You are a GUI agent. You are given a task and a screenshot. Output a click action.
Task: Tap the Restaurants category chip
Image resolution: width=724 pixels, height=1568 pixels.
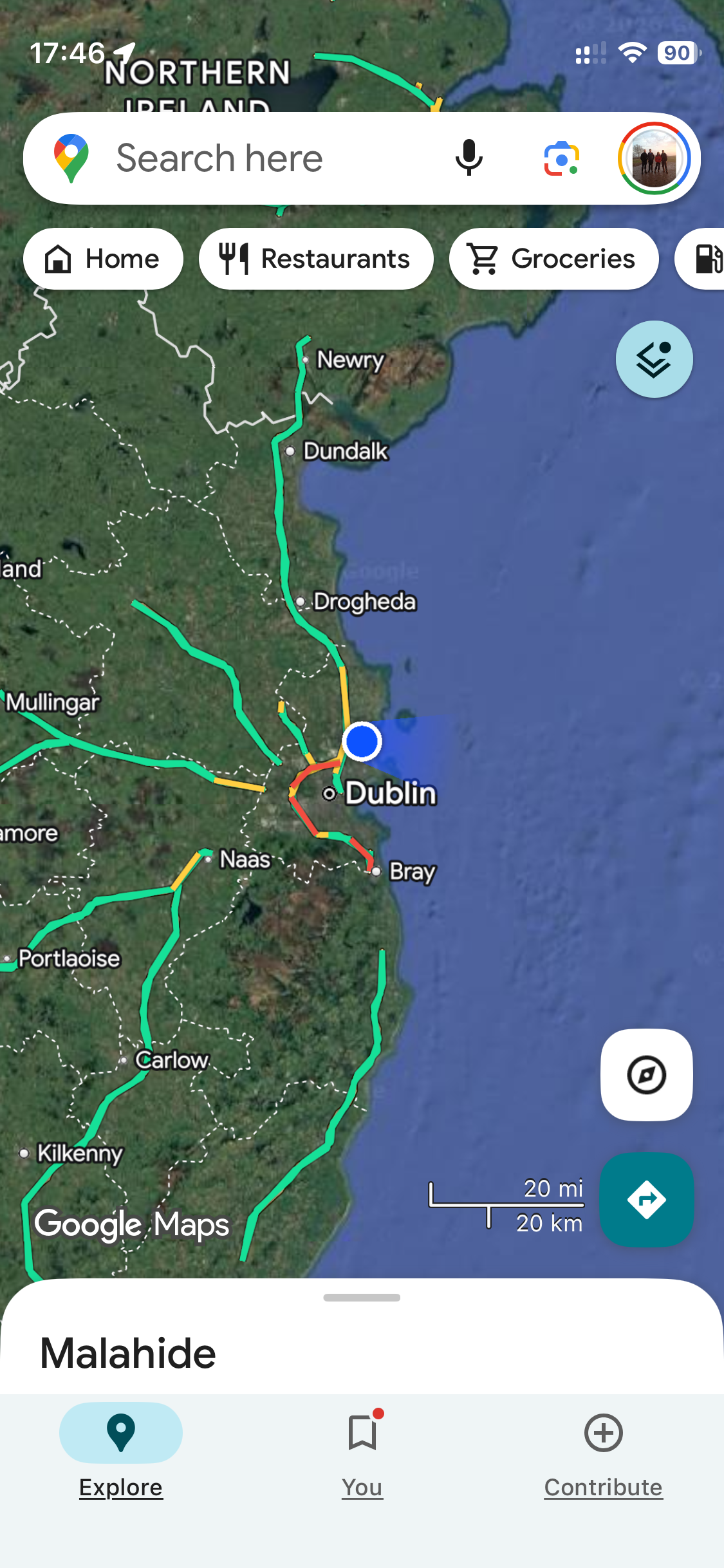(x=316, y=259)
